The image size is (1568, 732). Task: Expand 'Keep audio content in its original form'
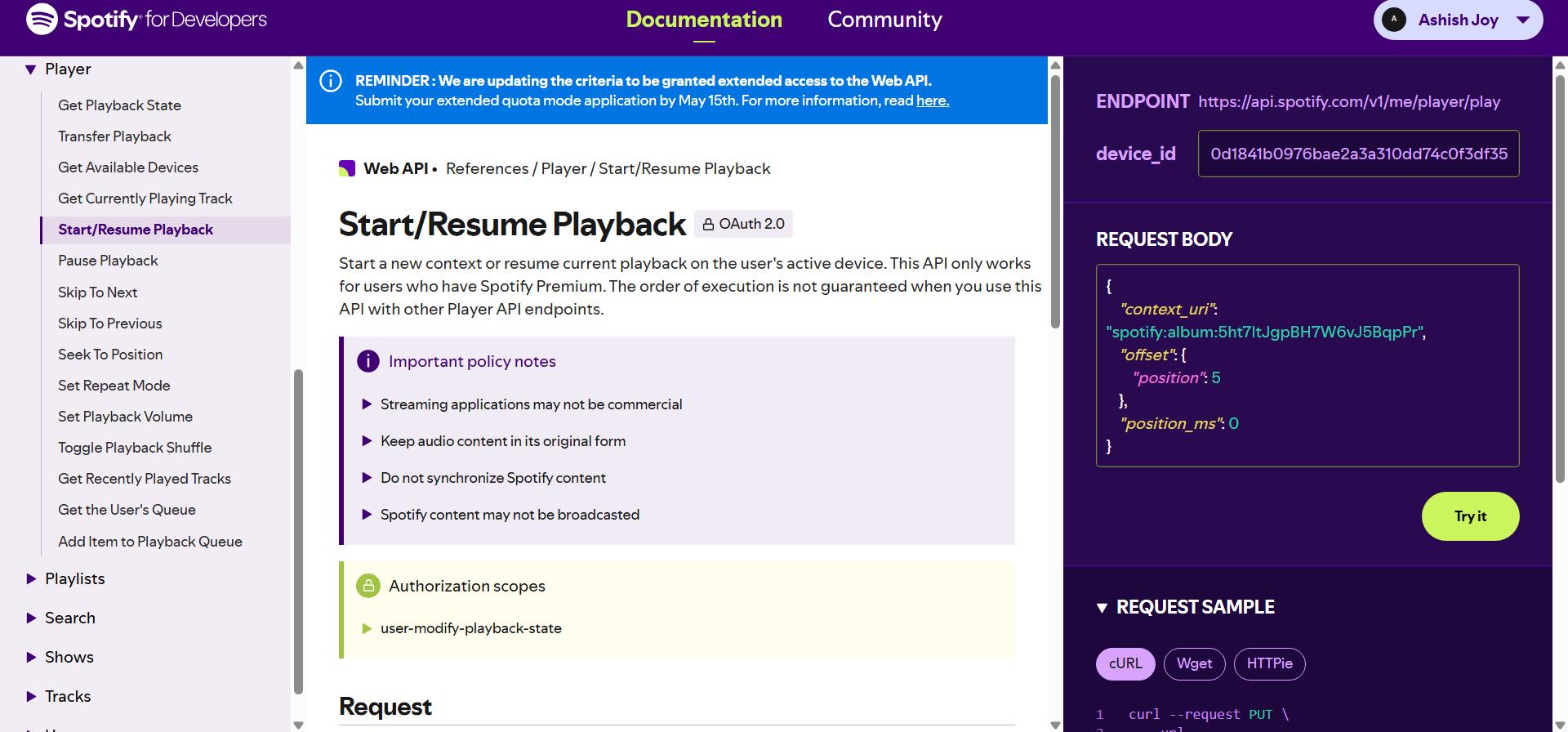click(x=367, y=441)
